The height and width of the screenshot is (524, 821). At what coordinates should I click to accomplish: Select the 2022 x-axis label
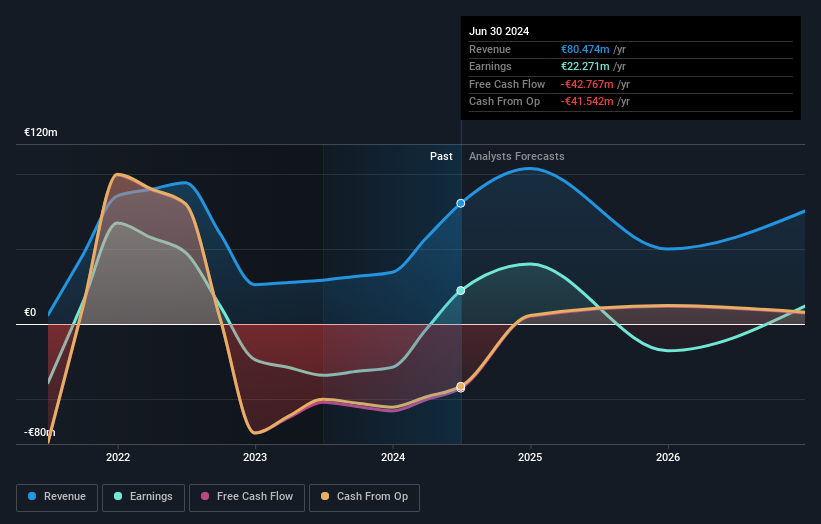[118, 457]
